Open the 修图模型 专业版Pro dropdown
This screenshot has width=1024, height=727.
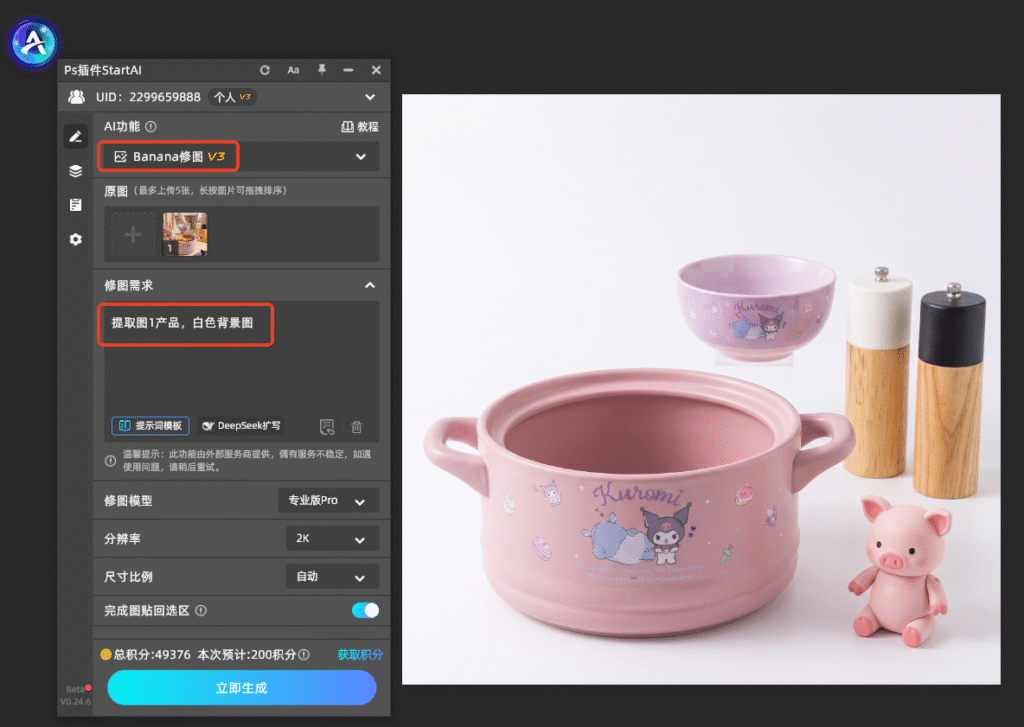click(328, 500)
